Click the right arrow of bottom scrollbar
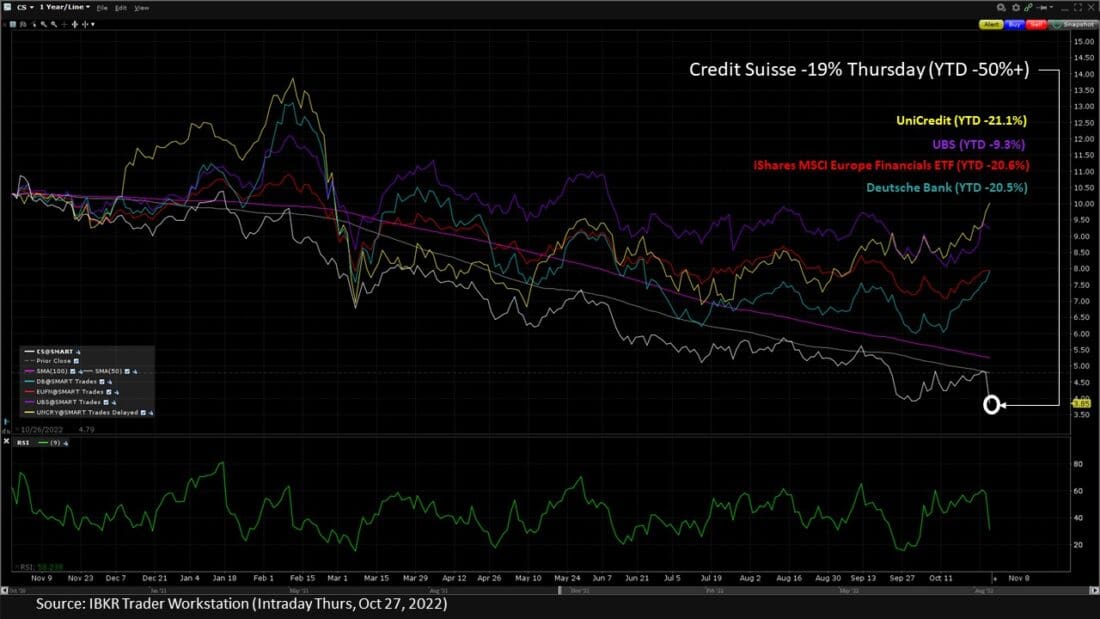 pos(1094,591)
